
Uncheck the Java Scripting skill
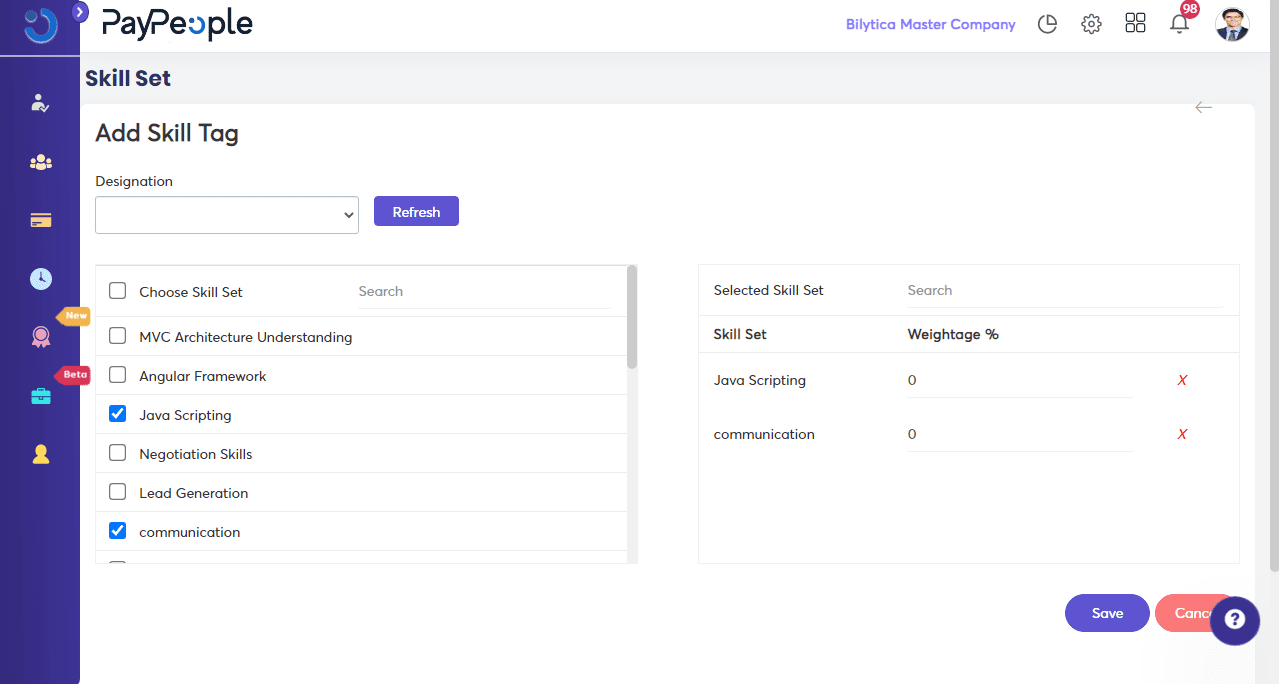117,413
